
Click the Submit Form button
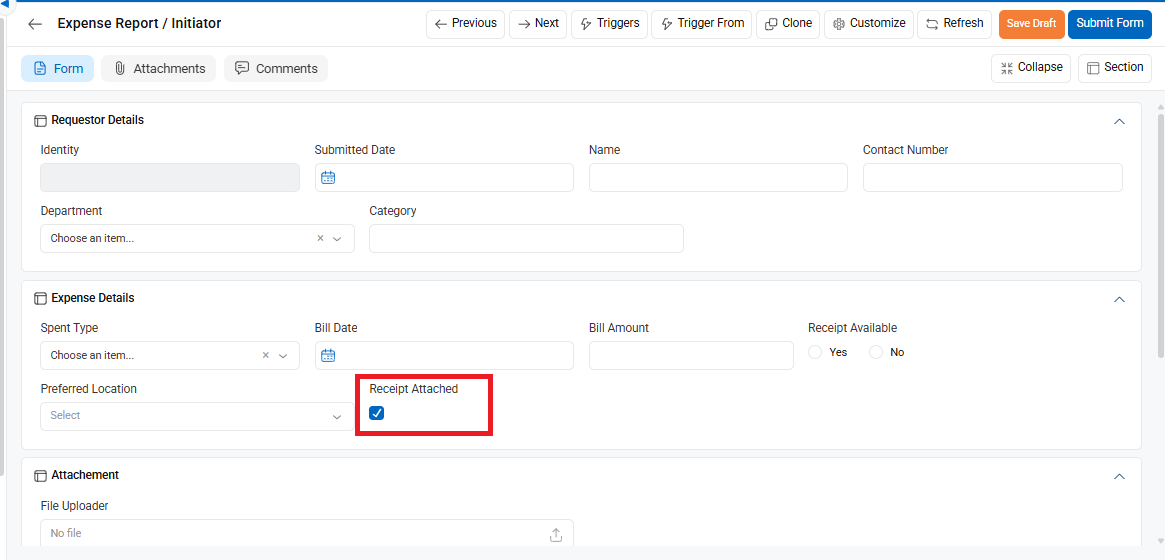pos(1109,24)
